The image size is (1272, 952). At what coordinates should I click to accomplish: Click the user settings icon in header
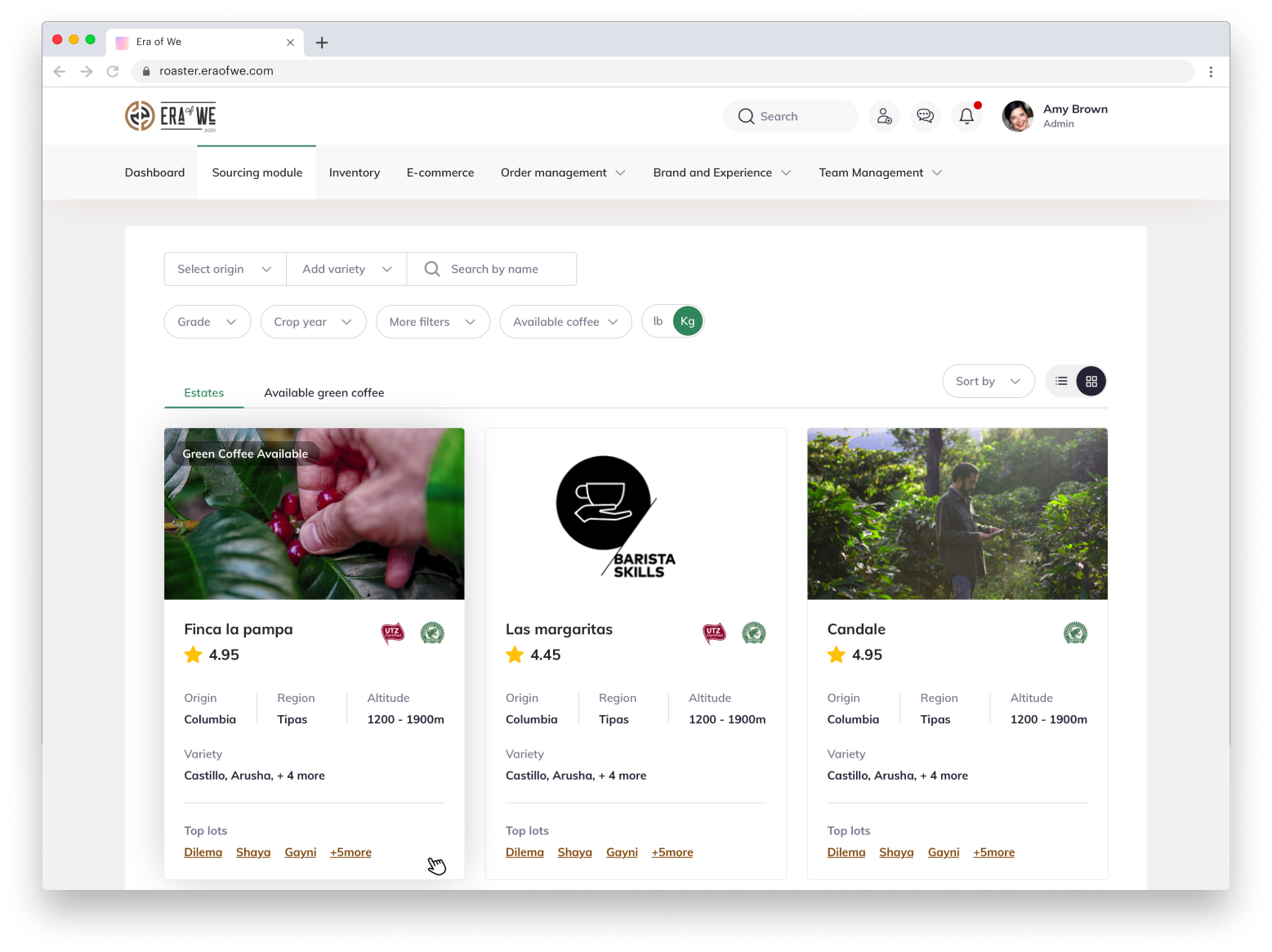[884, 117]
